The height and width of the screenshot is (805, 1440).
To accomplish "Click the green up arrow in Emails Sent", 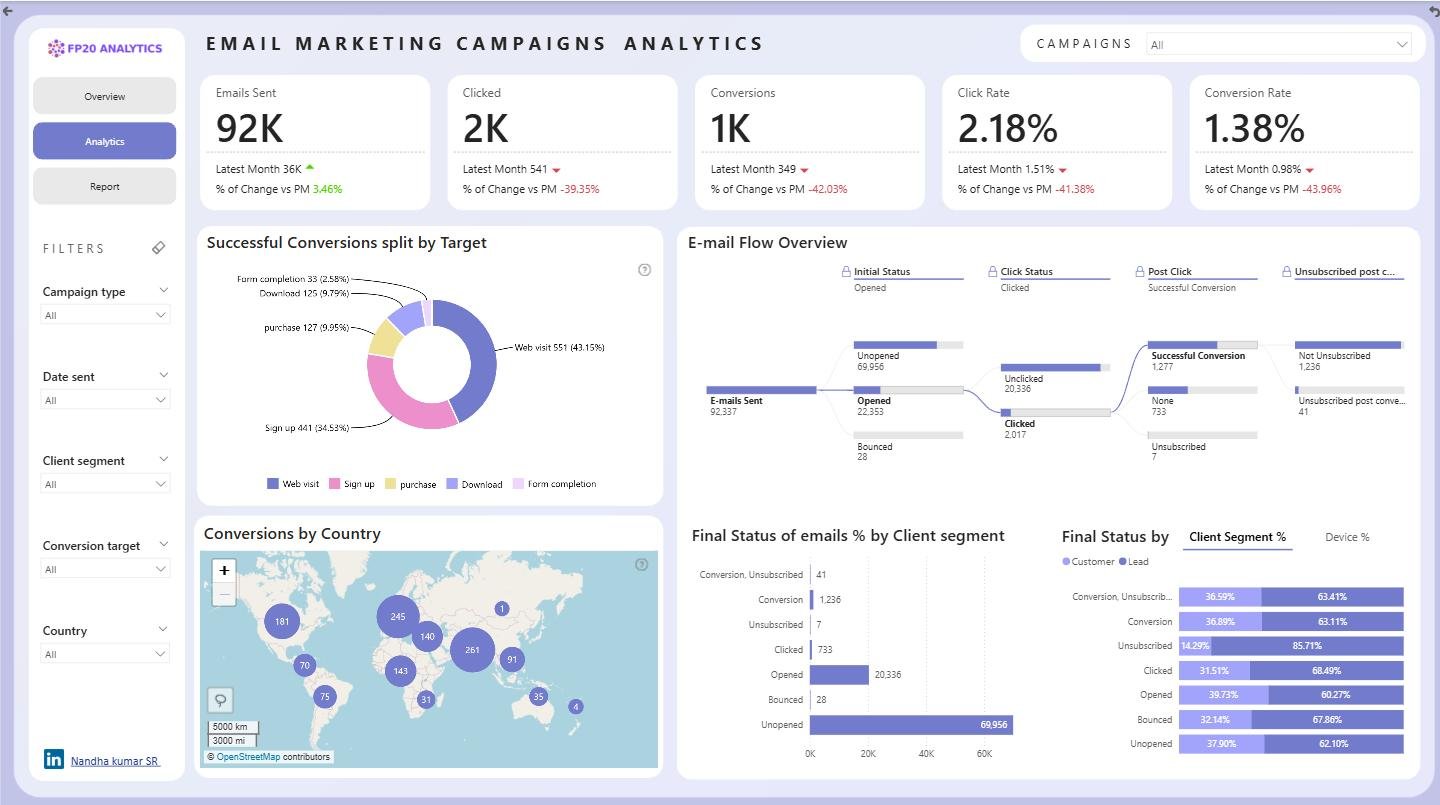I will [310, 168].
